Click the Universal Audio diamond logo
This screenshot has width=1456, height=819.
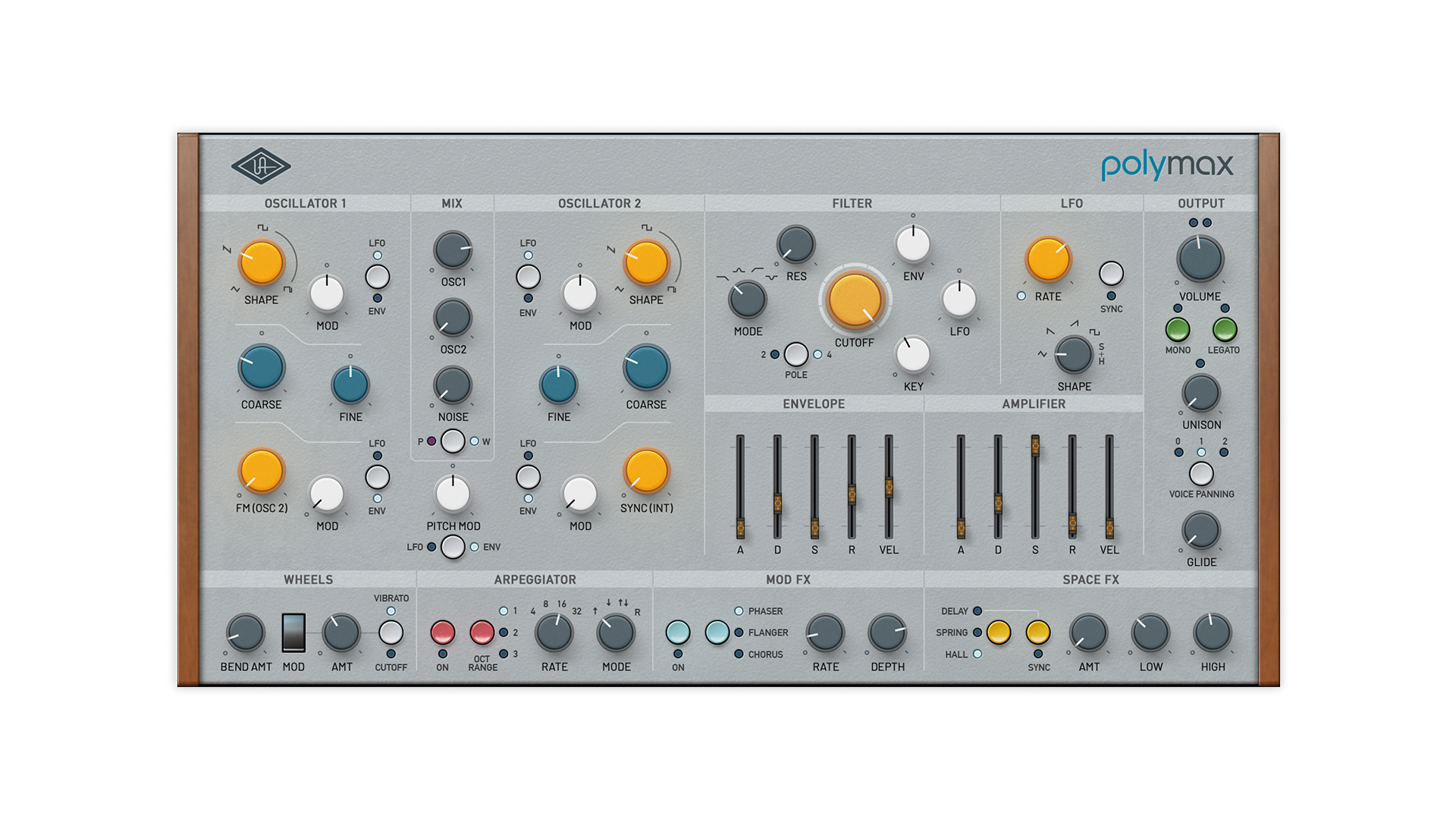coord(260,166)
